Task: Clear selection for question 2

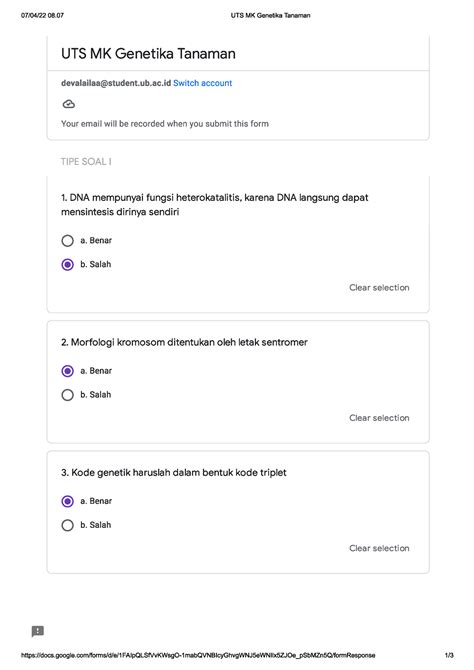Action: [x=379, y=418]
